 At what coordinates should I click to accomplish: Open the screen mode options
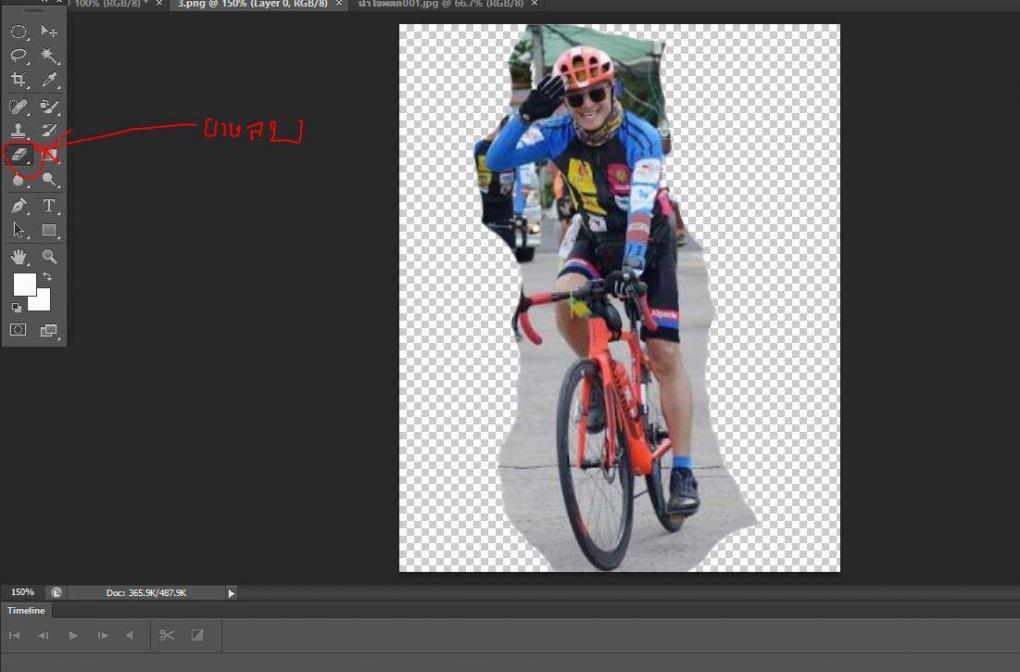[49, 330]
